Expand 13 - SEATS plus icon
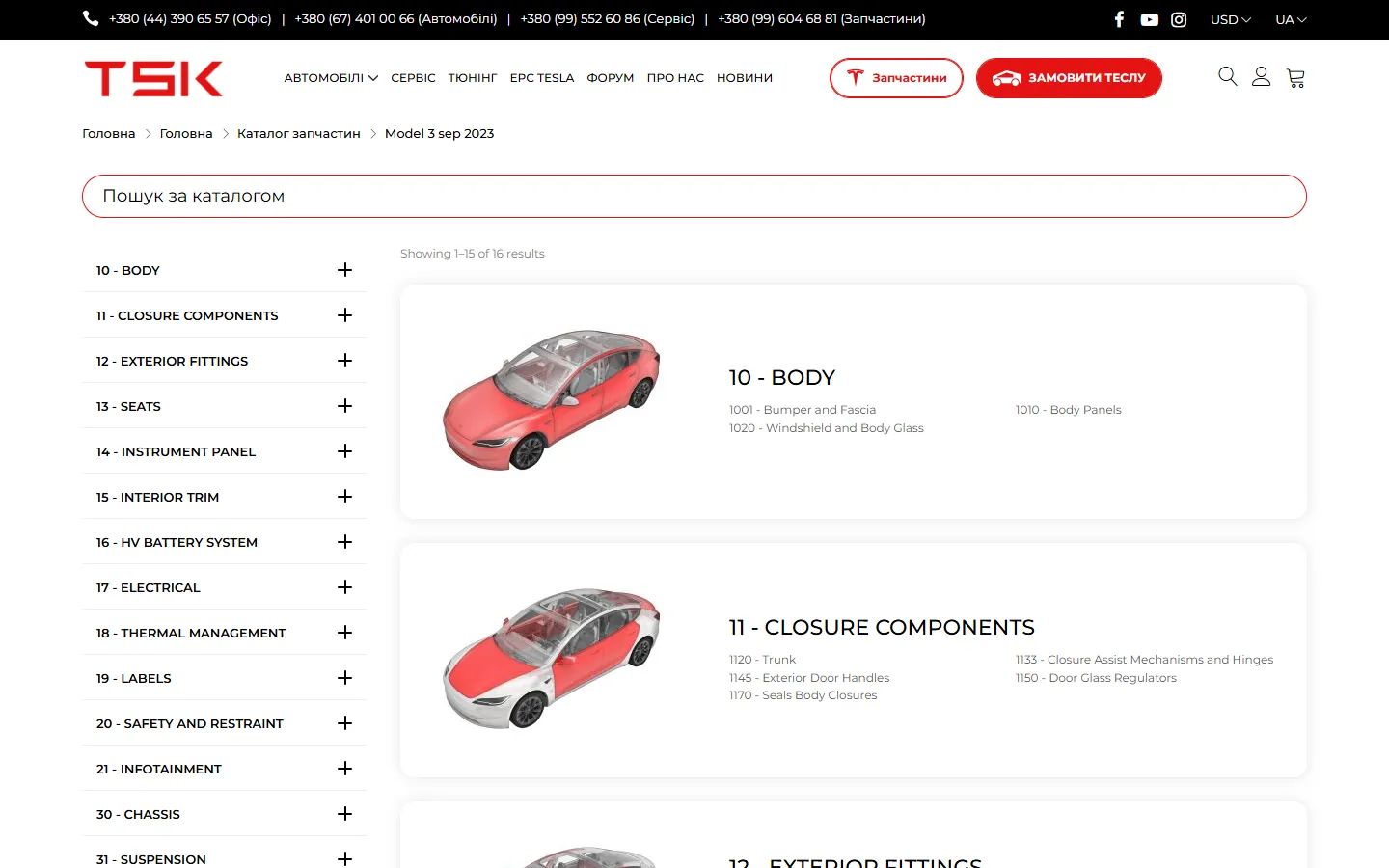 pyautogui.click(x=344, y=406)
